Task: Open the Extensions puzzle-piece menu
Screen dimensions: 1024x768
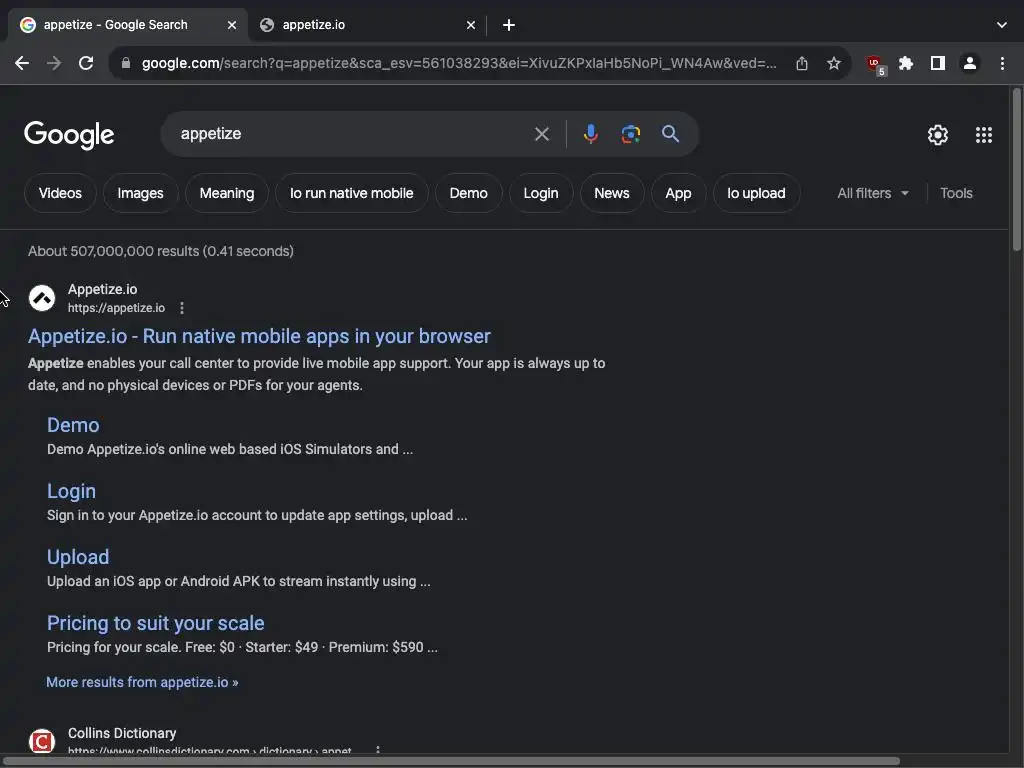Action: (x=906, y=63)
